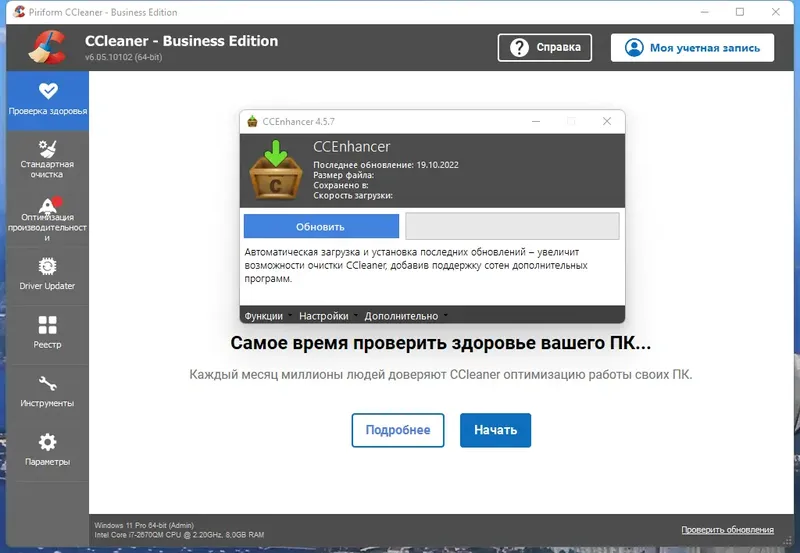The width and height of the screenshot is (800, 553).
Task: Click the Подробнее button
Action: tap(398, 430)
